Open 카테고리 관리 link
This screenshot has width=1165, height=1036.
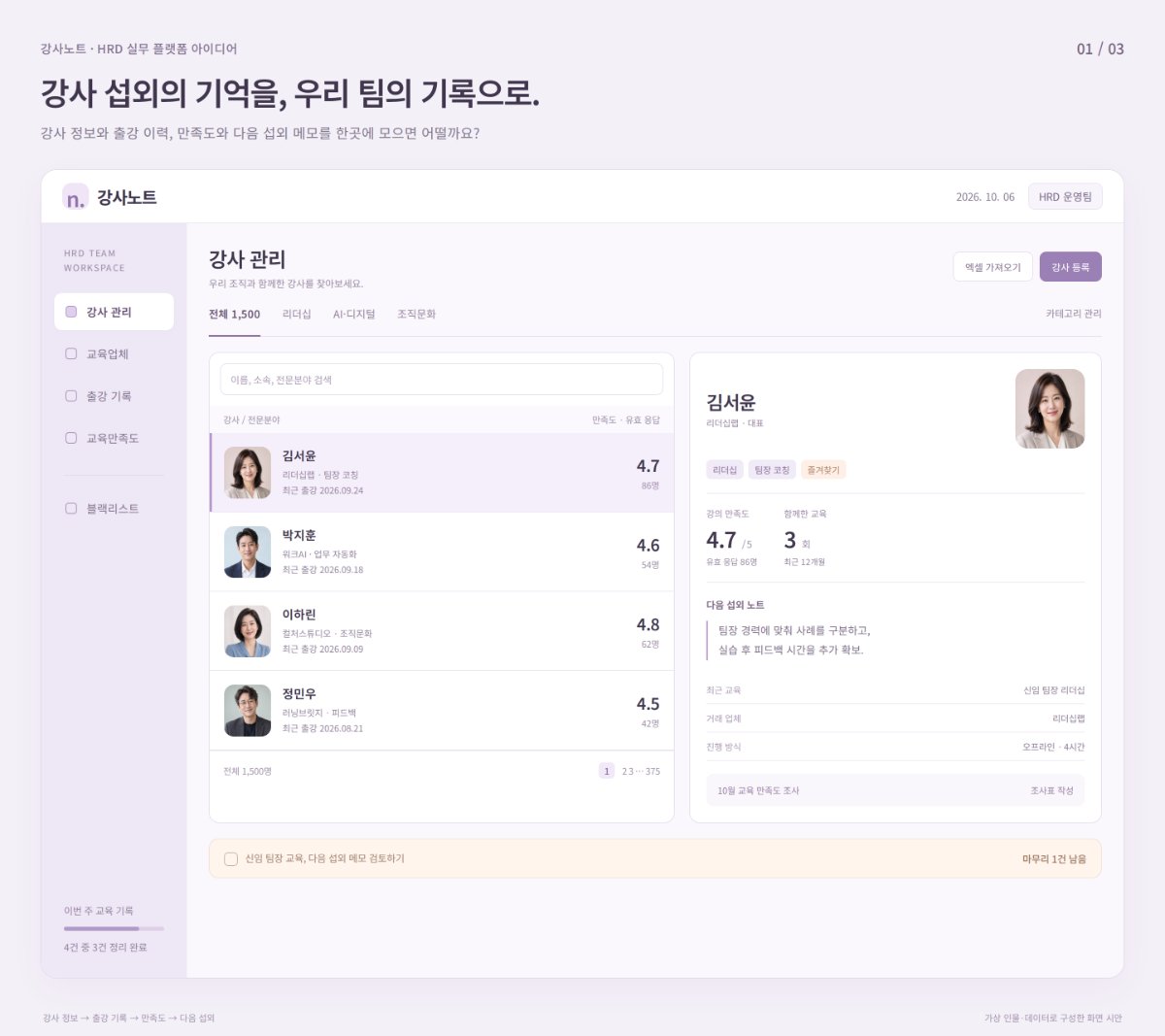tap(1074, 314)
